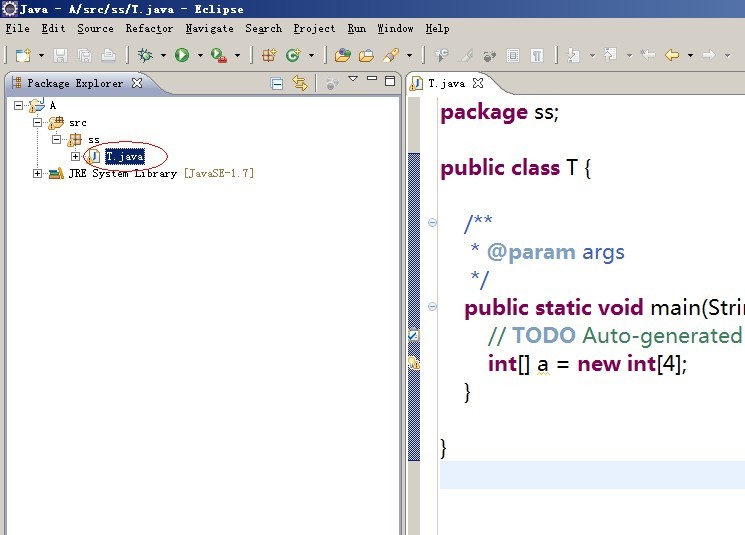Click the Debug bug icon in toolbar
745x535 pixels.
click(x=145, y=55)
